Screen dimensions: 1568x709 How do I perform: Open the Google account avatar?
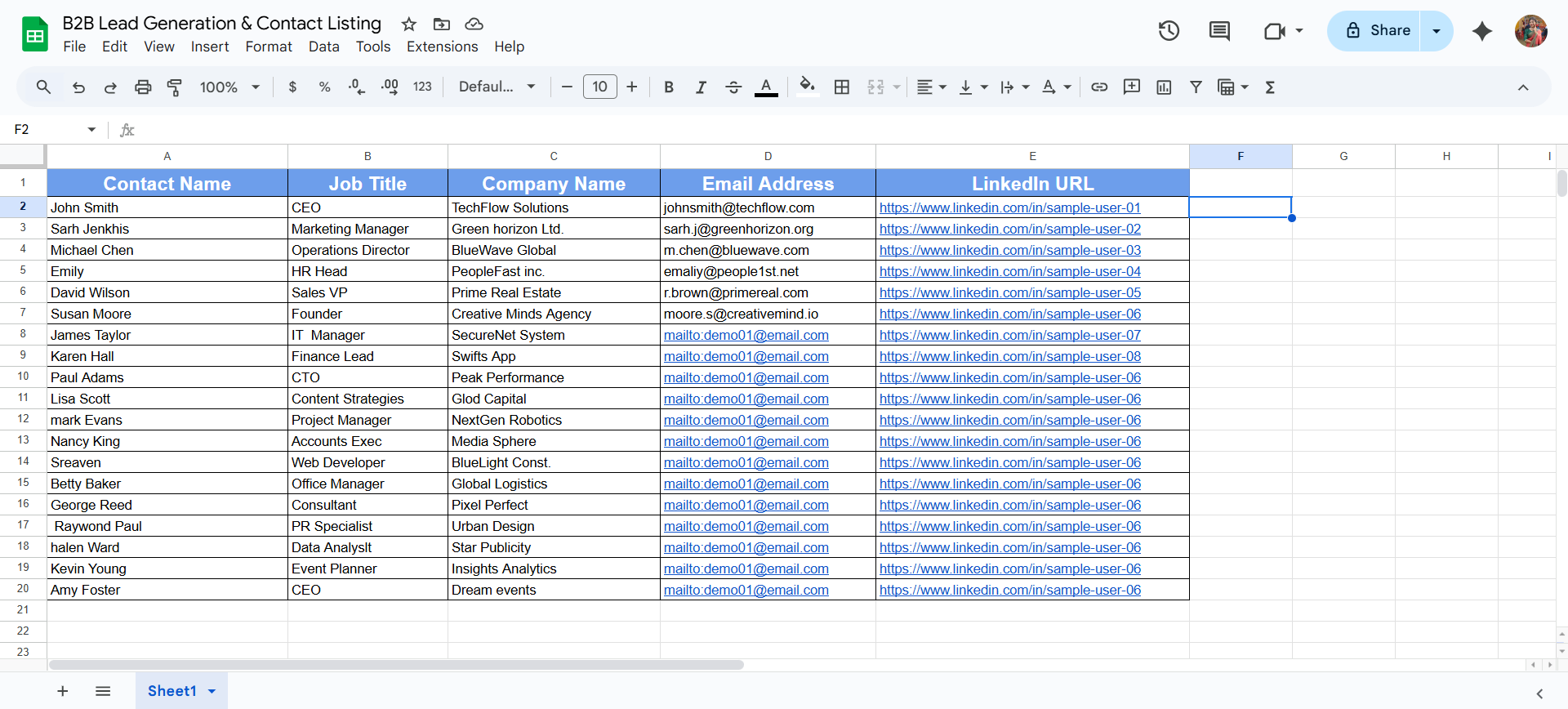[x=1531, y=31]
